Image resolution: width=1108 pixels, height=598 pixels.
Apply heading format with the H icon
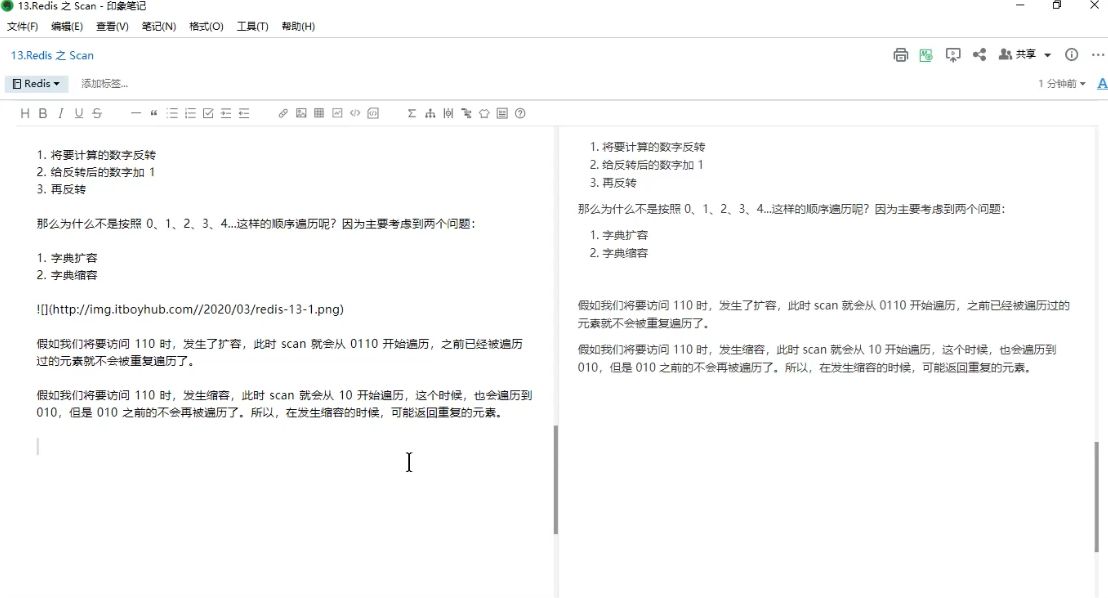(25, 113)
